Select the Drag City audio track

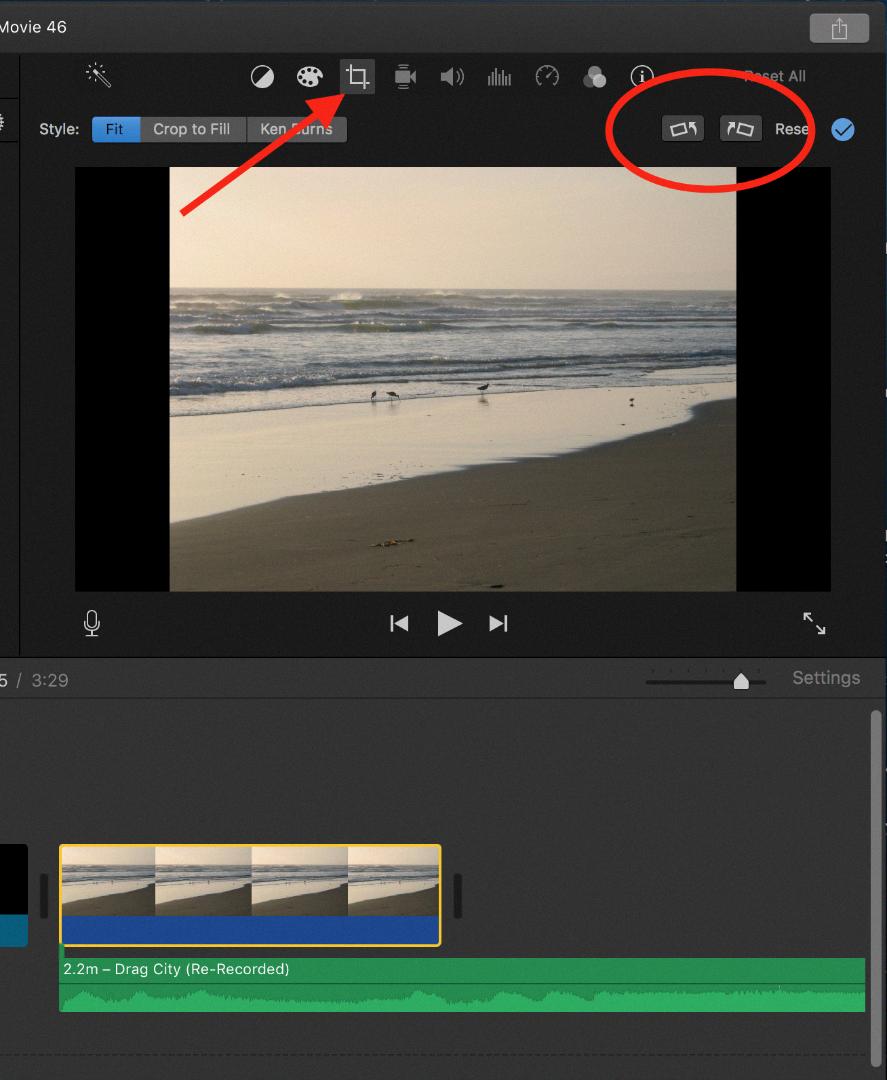pyautogui.click(x=462, y=984)
